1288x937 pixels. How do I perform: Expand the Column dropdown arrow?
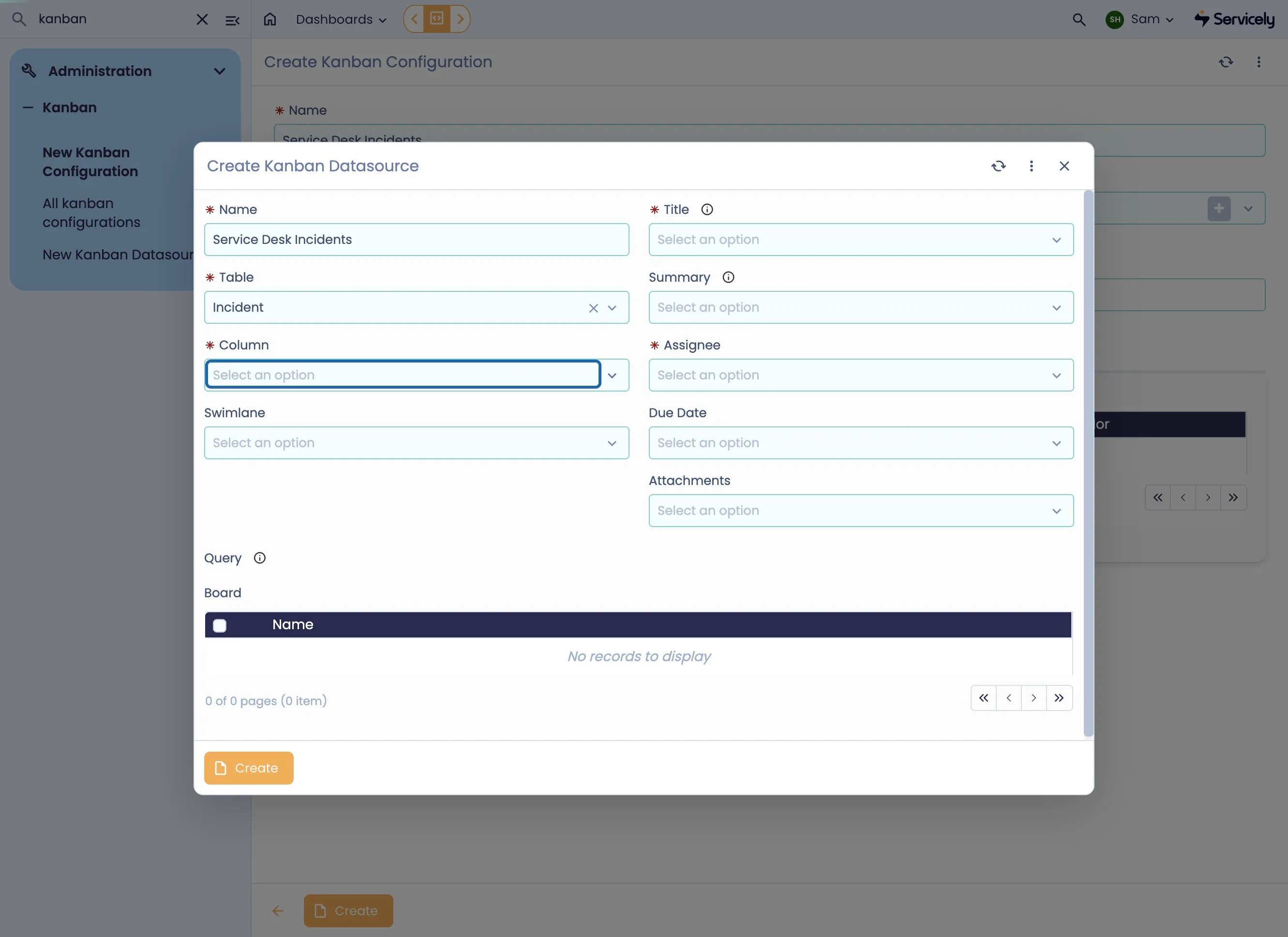612,376
